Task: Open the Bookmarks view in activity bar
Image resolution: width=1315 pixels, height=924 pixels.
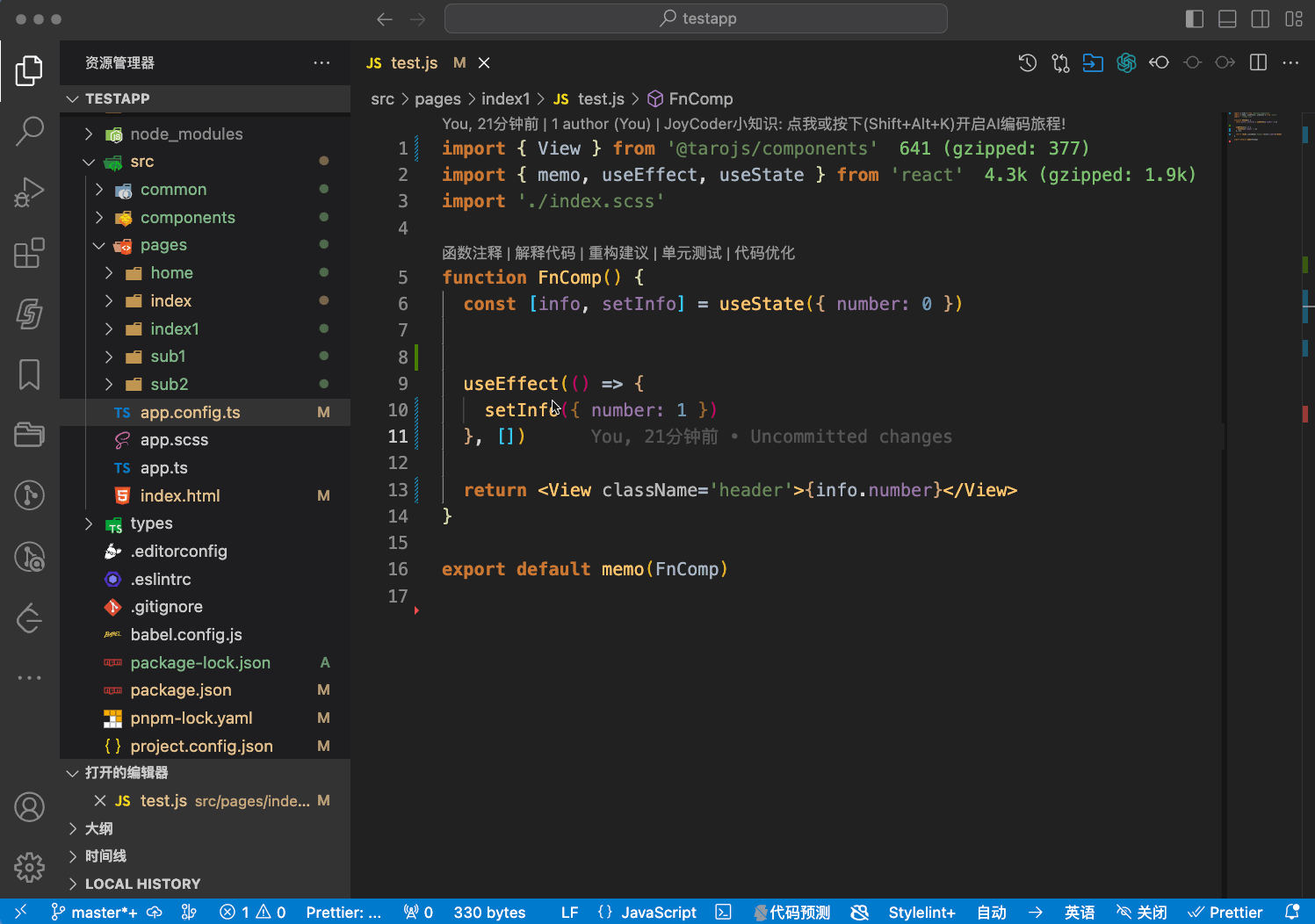Action: click(29, 374)
